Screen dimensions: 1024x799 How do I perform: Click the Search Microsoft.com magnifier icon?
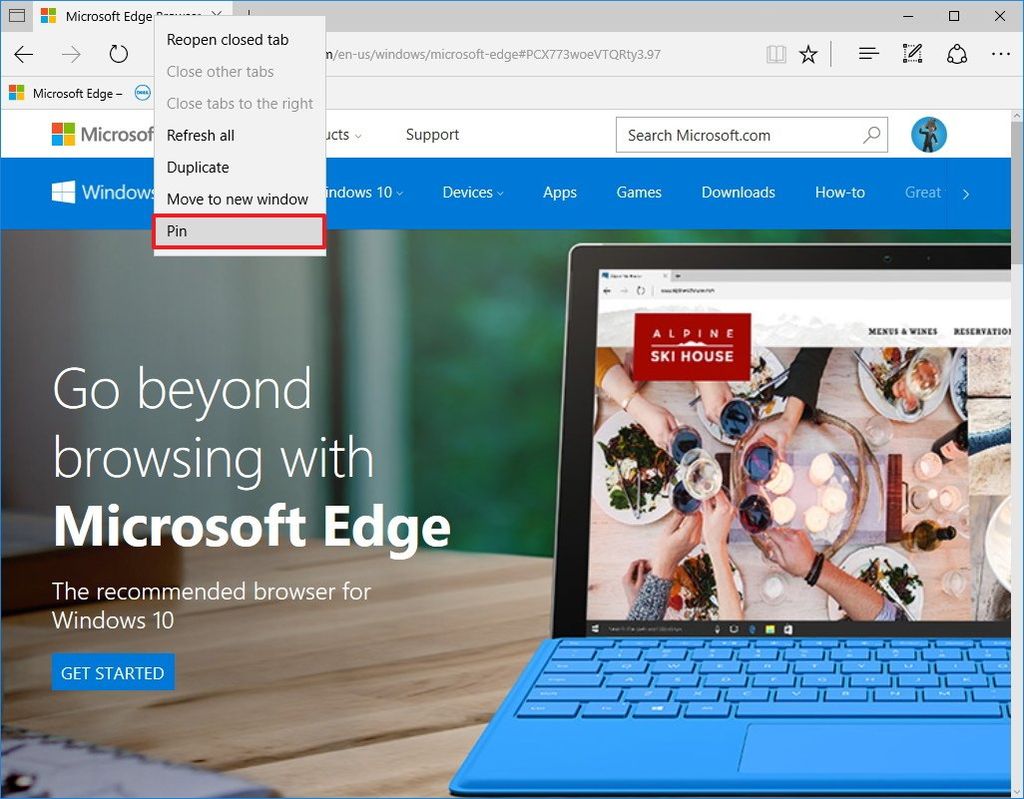(871, 135)
